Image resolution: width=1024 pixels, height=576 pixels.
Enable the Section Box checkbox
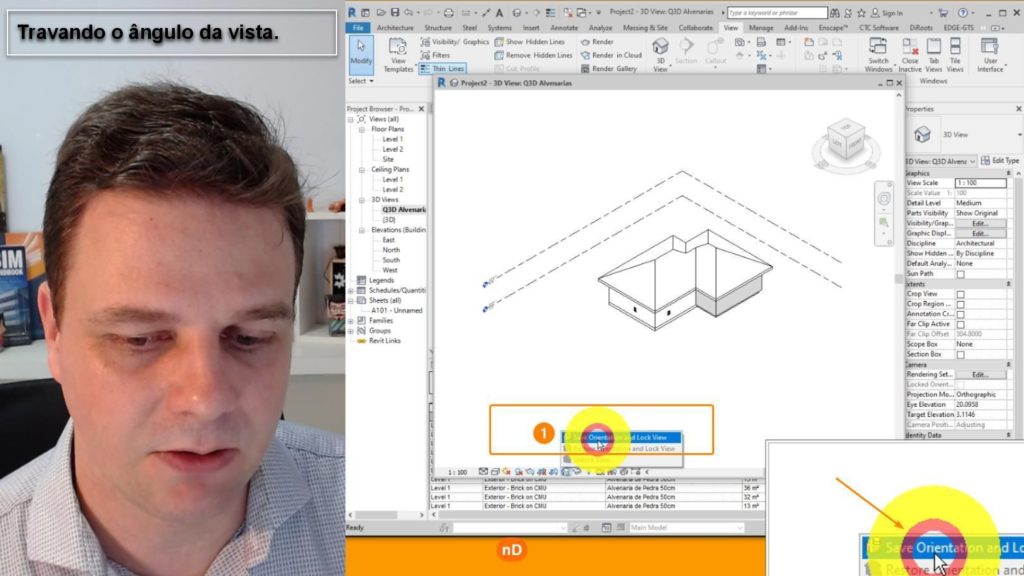click(961, 354)
